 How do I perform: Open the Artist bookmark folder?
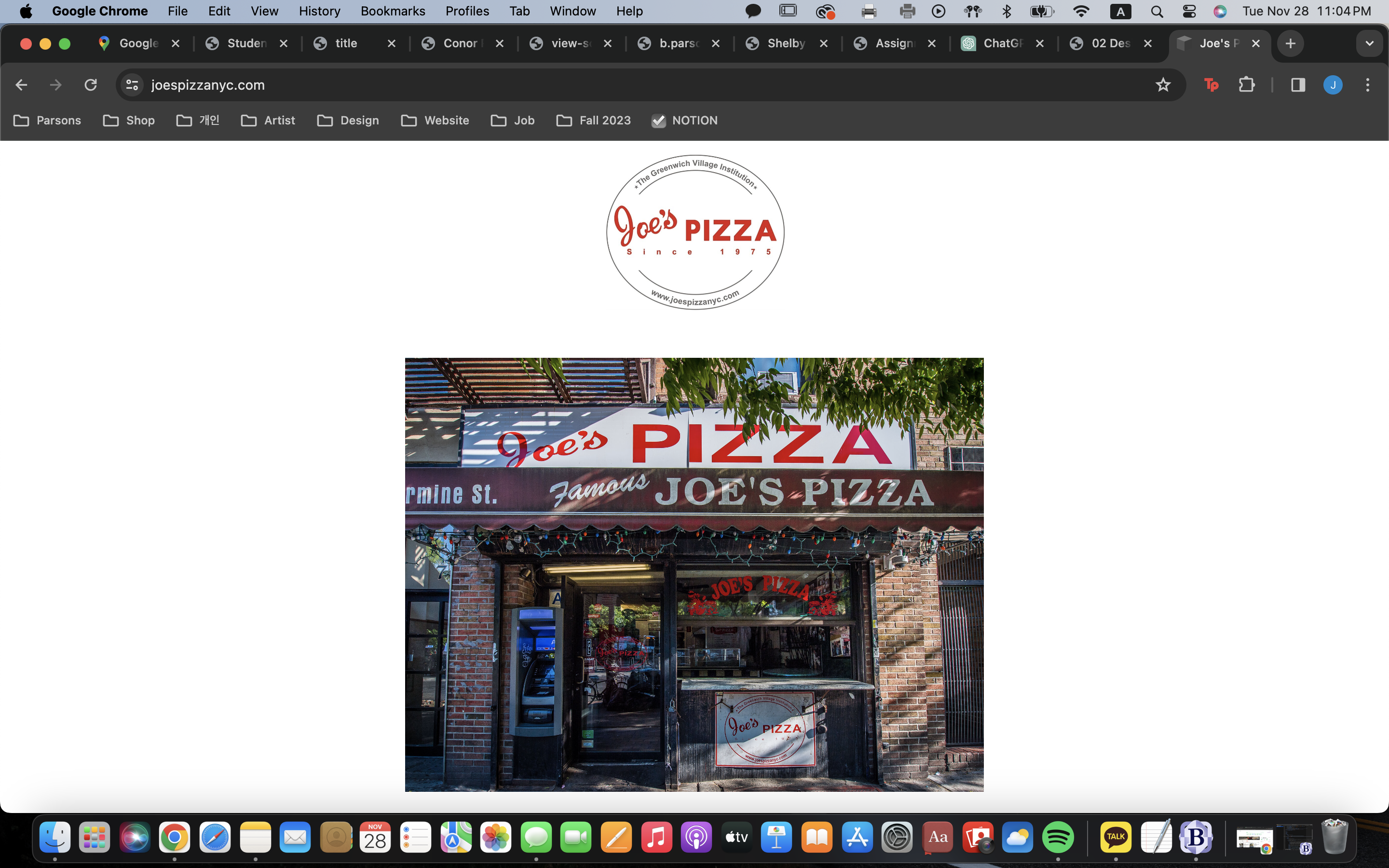click(x=268, y=121)
